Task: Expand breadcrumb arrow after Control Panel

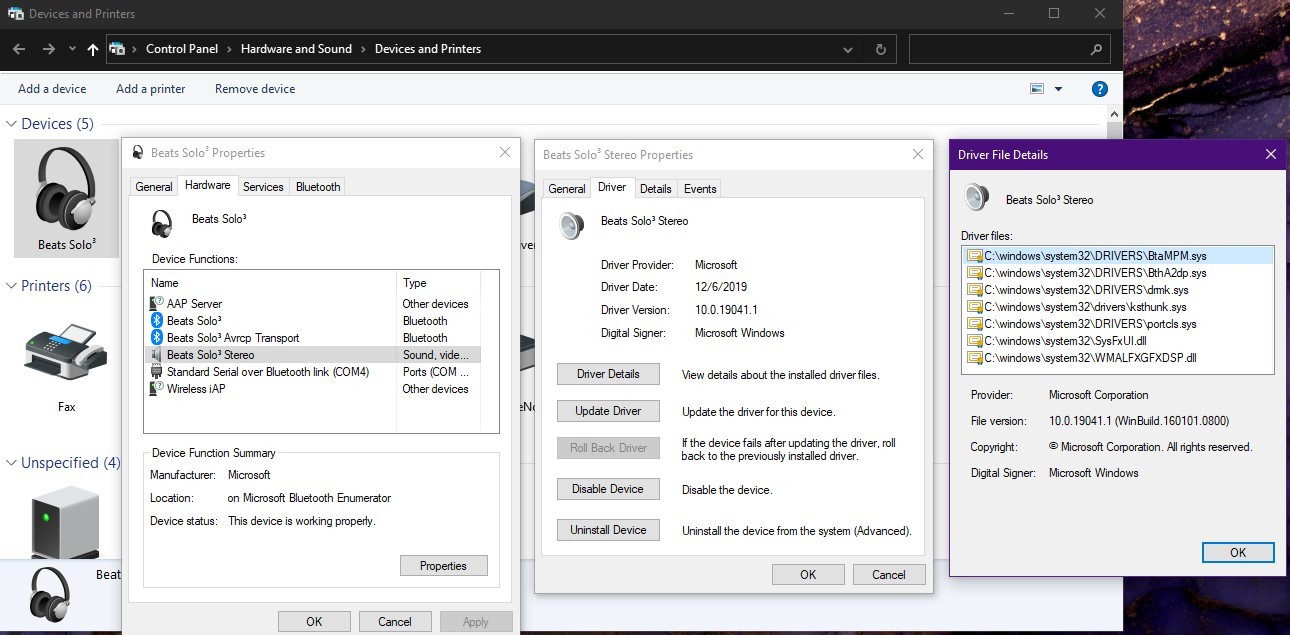Action: (x=229, y=49)
